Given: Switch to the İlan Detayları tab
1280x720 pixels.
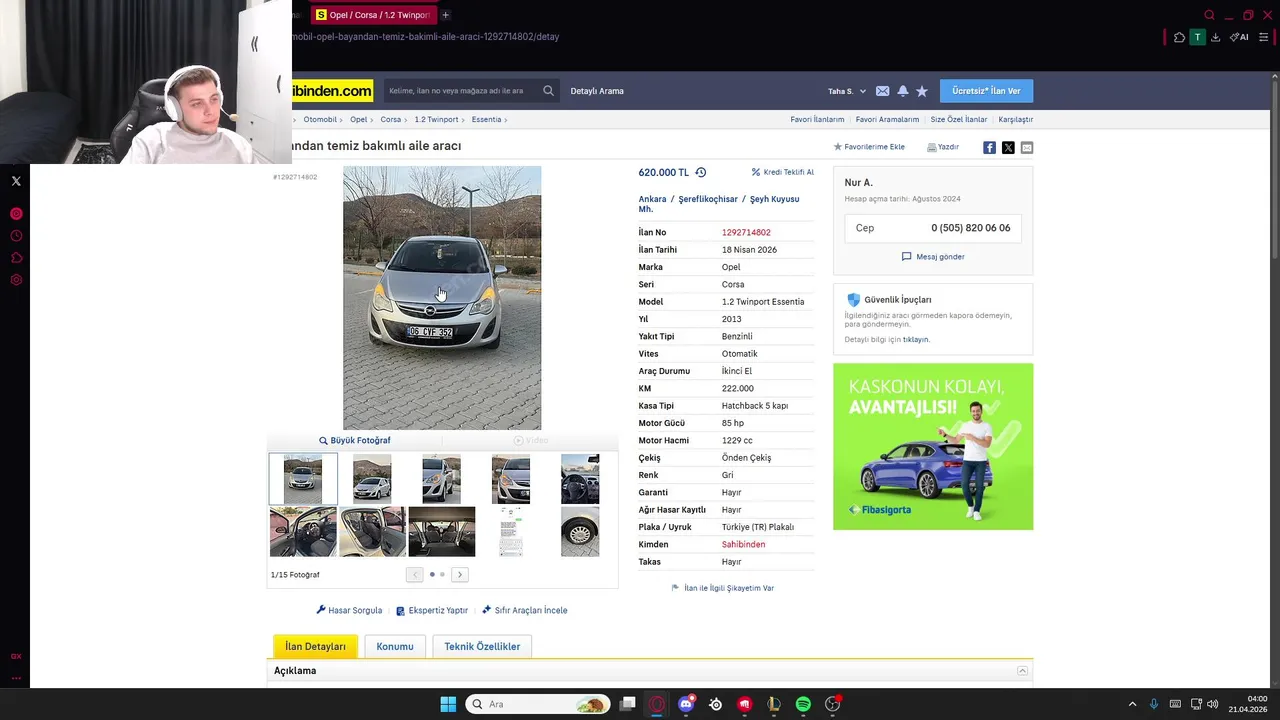Looking at the screenshot, I should tap(315, 646).
